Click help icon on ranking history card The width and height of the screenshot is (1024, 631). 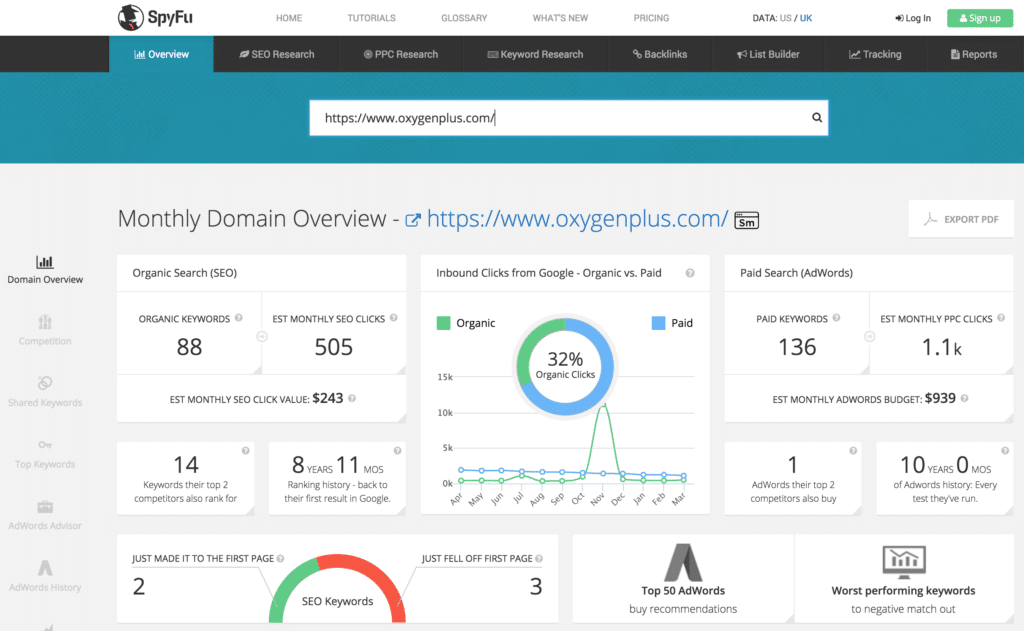(397, 451)
